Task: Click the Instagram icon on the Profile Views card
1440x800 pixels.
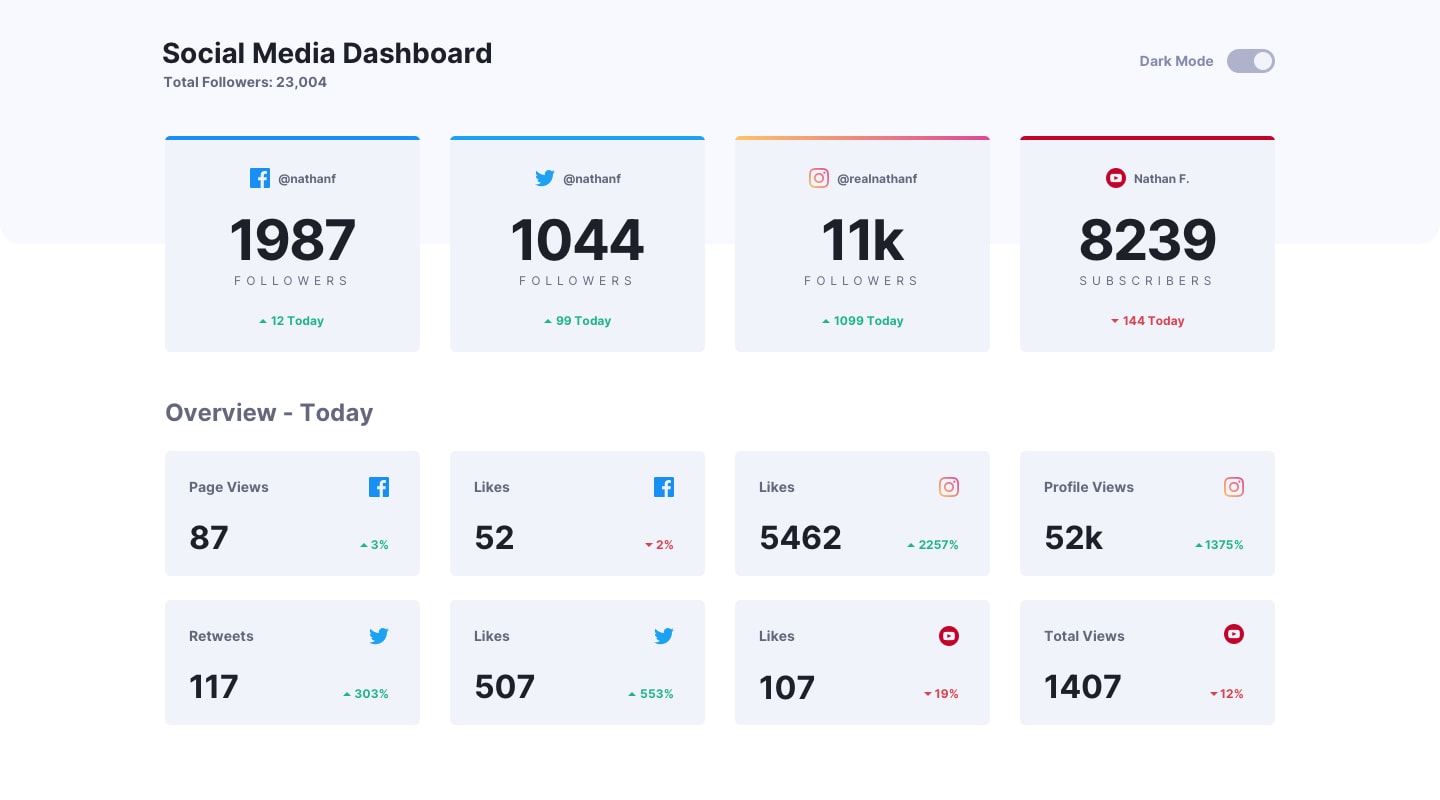Action: click(x=1234, y=487)
